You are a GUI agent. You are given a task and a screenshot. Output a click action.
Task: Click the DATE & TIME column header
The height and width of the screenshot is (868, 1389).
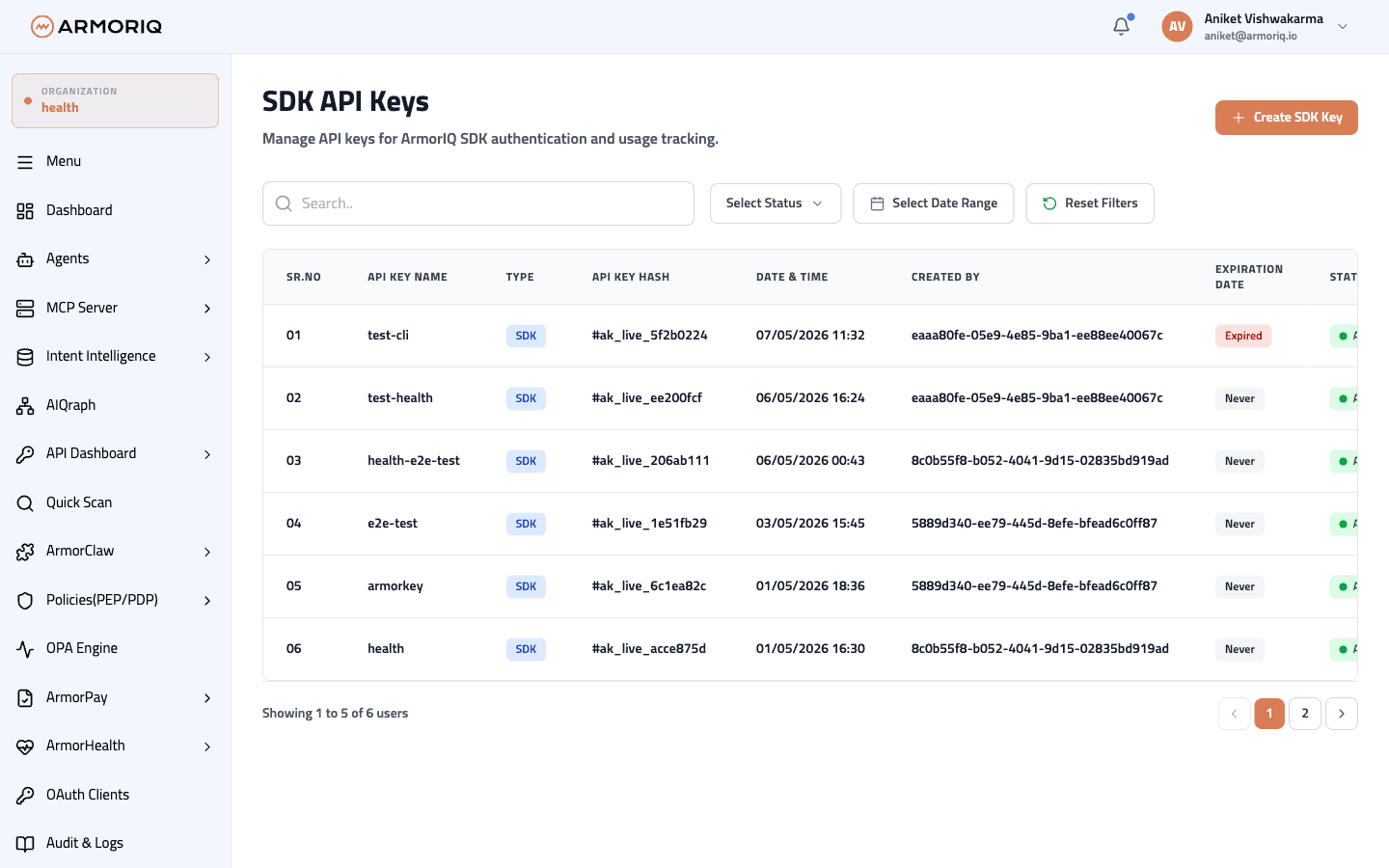[x=792, y=277]
